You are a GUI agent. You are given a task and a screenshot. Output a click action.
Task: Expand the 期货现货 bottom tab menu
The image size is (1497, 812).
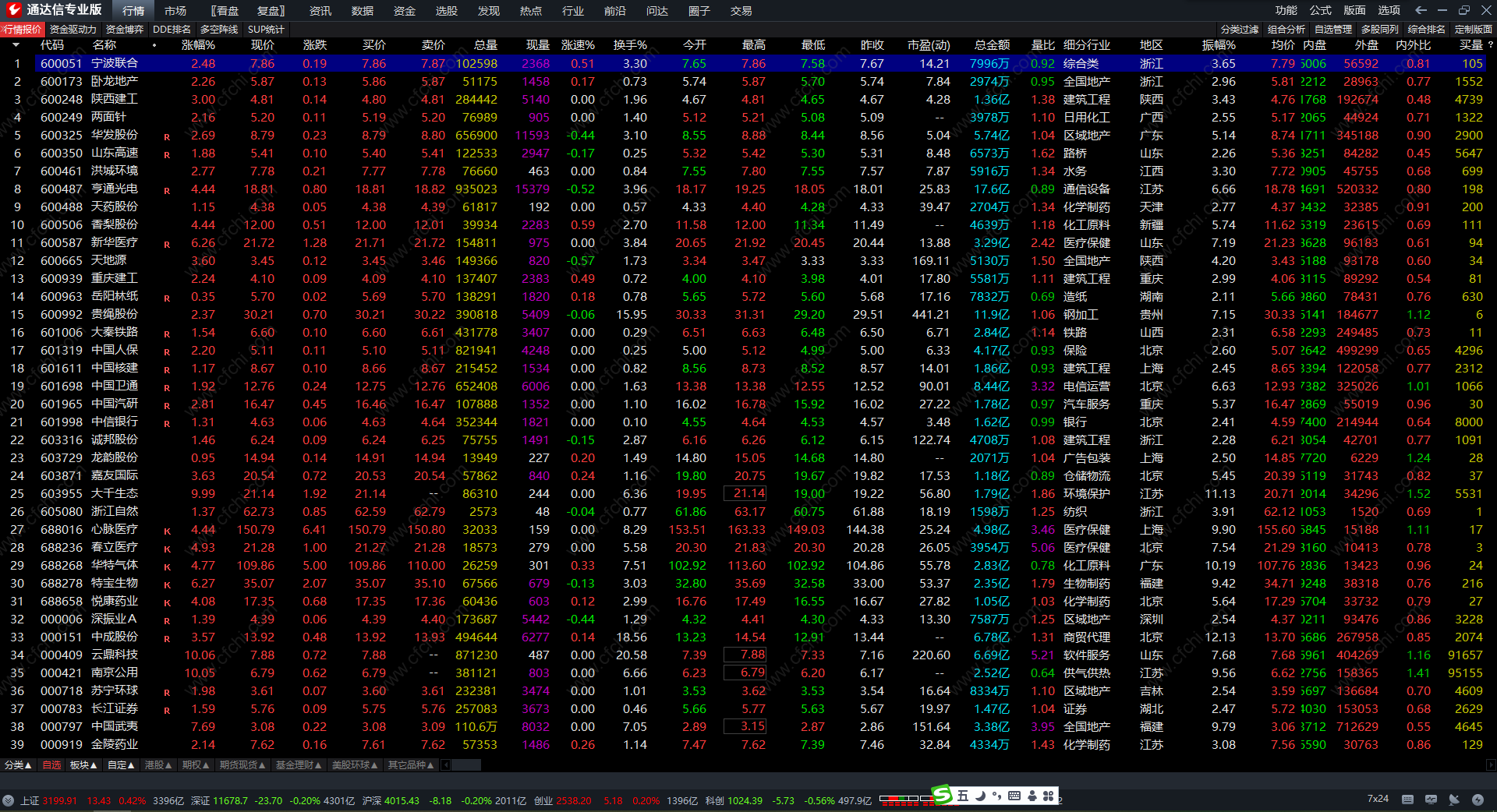pos(242,765)
